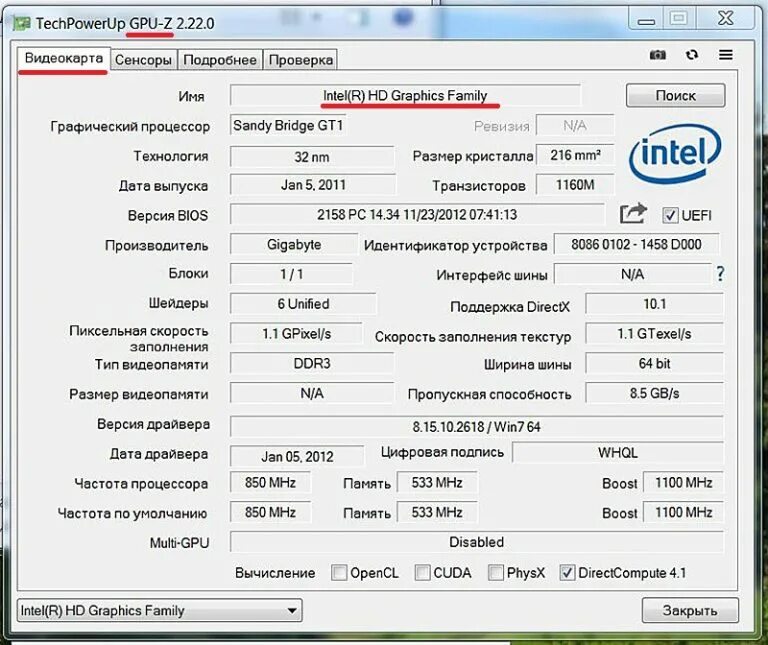Screen dimensions: 768x645
Task: Click the 1.1 GTexel/s field
Action: 654,334
